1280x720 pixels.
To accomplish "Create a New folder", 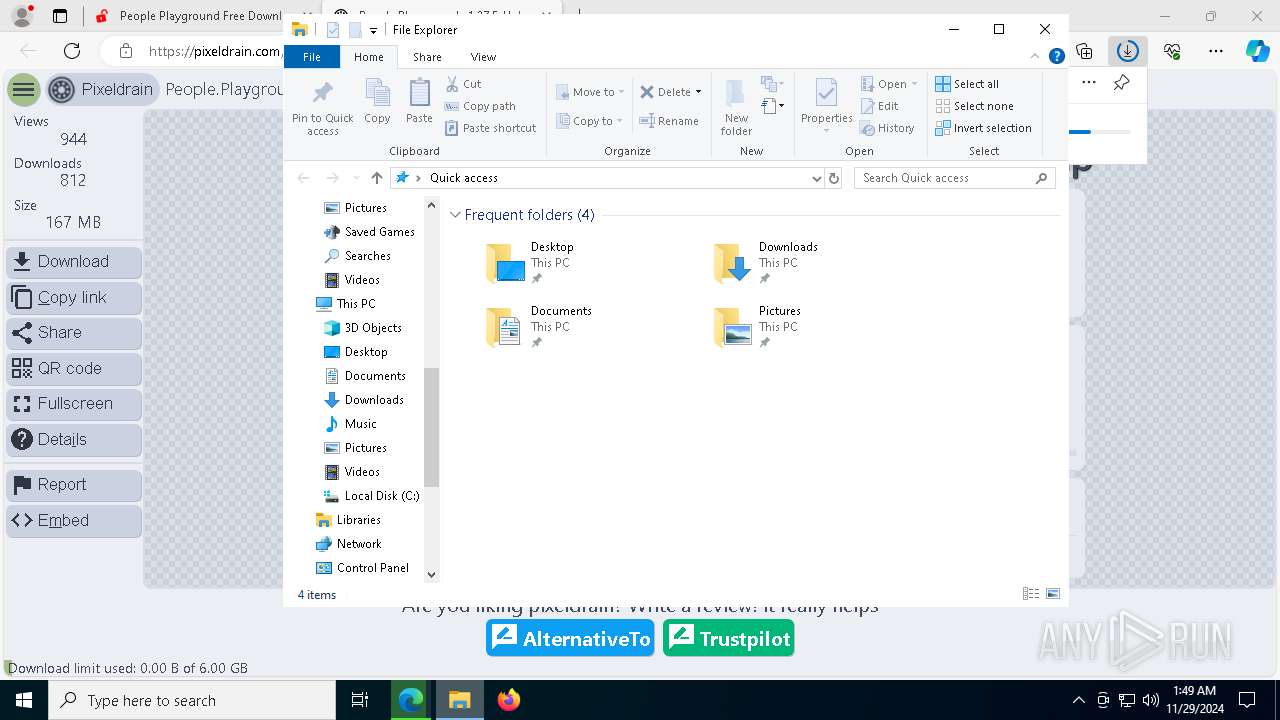I will point(736,108).
